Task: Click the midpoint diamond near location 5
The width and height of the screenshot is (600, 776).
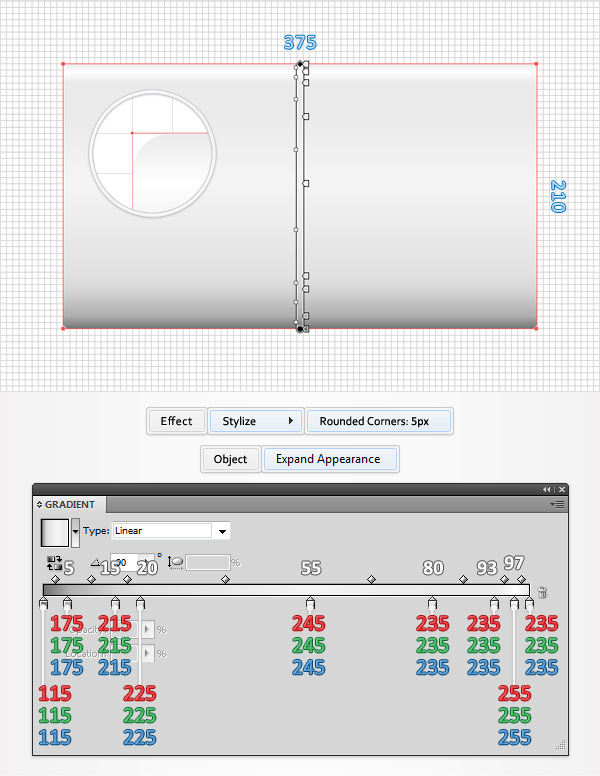Action: click(x=55, y=579)
